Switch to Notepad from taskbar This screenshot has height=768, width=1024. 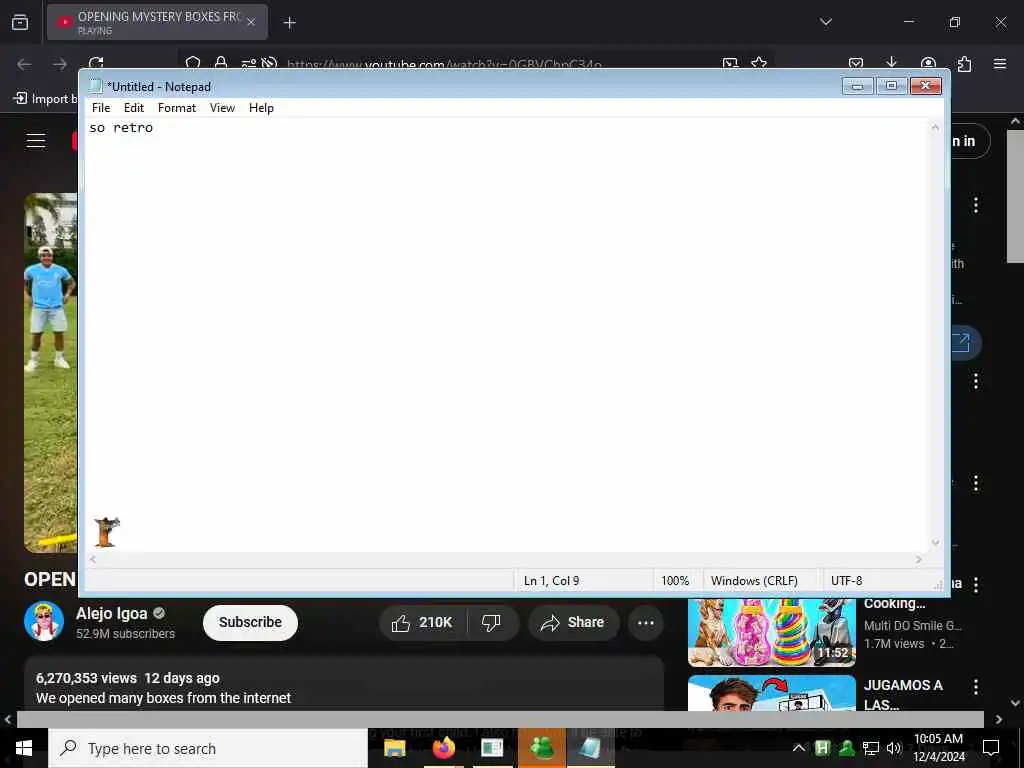point(590,748)
